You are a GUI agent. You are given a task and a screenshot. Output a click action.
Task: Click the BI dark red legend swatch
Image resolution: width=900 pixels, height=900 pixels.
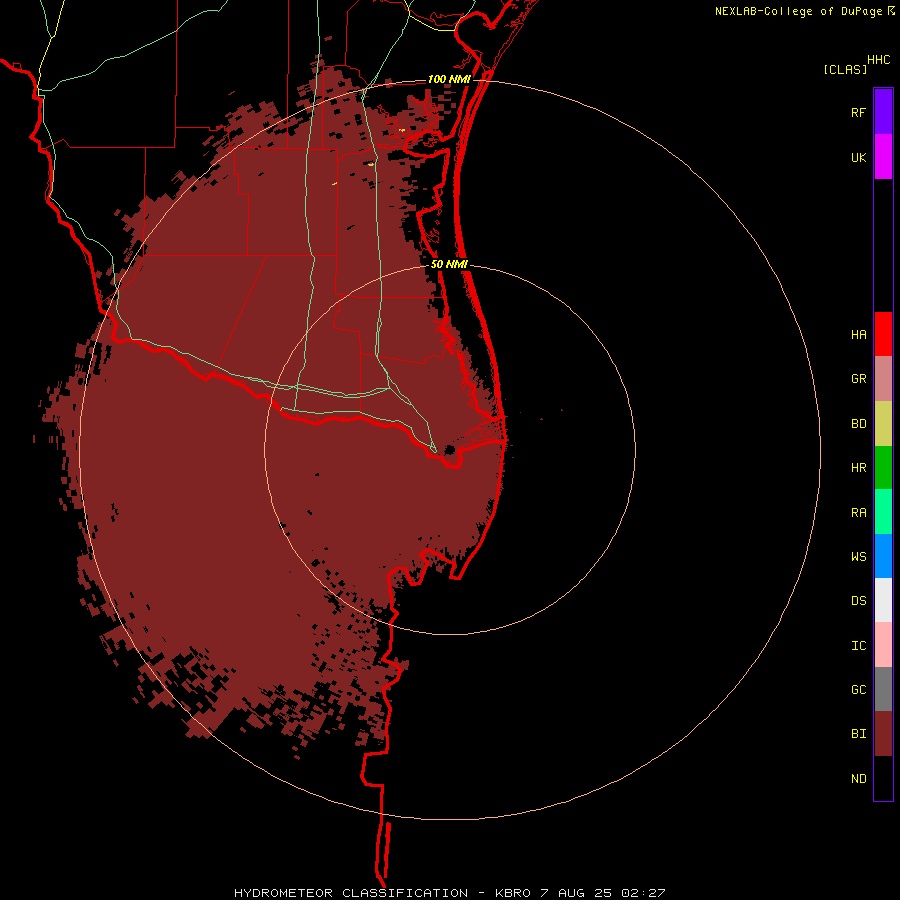coord(883,734)
